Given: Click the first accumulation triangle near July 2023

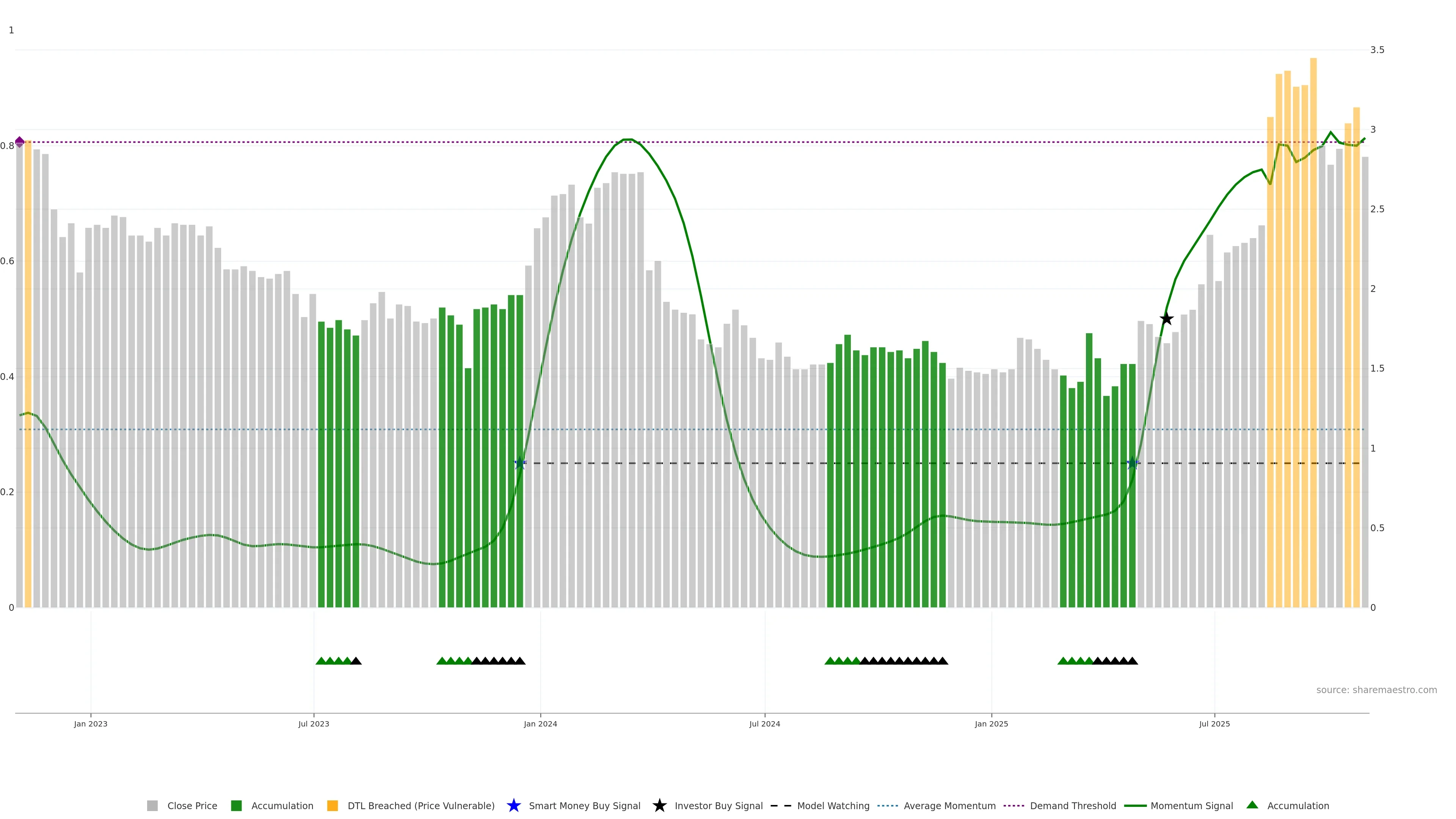Looking at the screenshot, I should coord(321,661).
